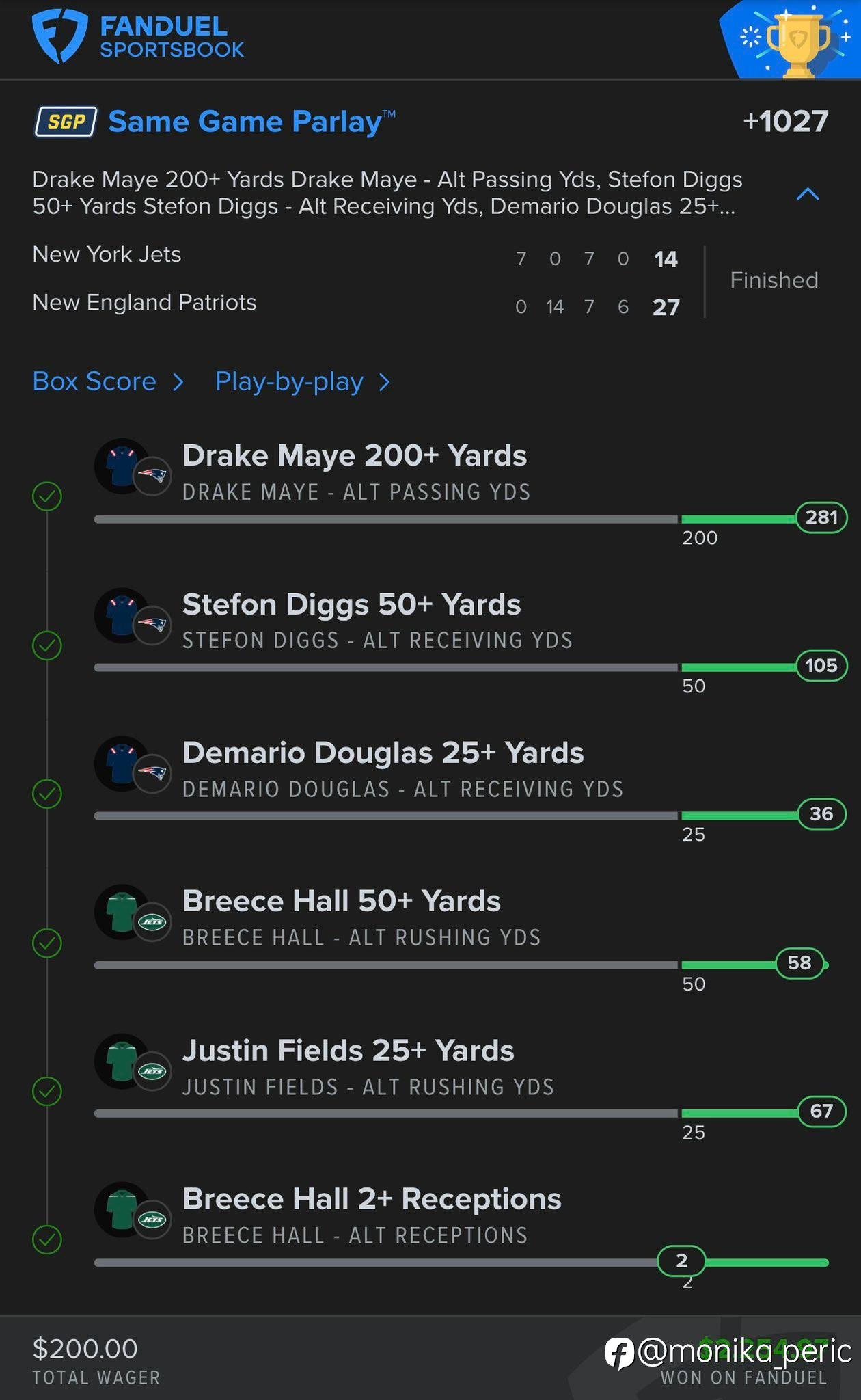The image size is (861, 1400).
Task: Open the Box Score link
Action: pos(94,381)
